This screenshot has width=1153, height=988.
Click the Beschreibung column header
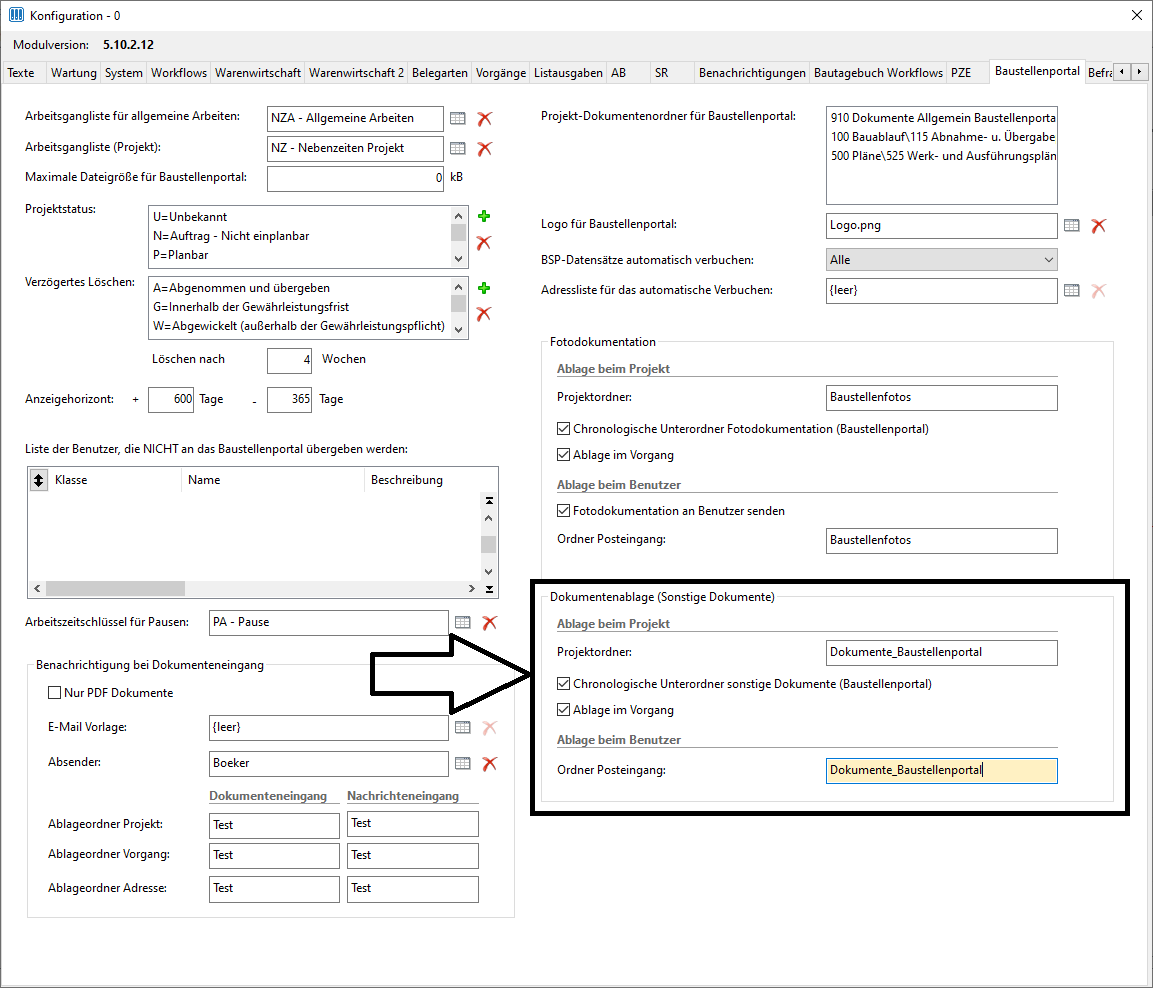click(424, 480)
